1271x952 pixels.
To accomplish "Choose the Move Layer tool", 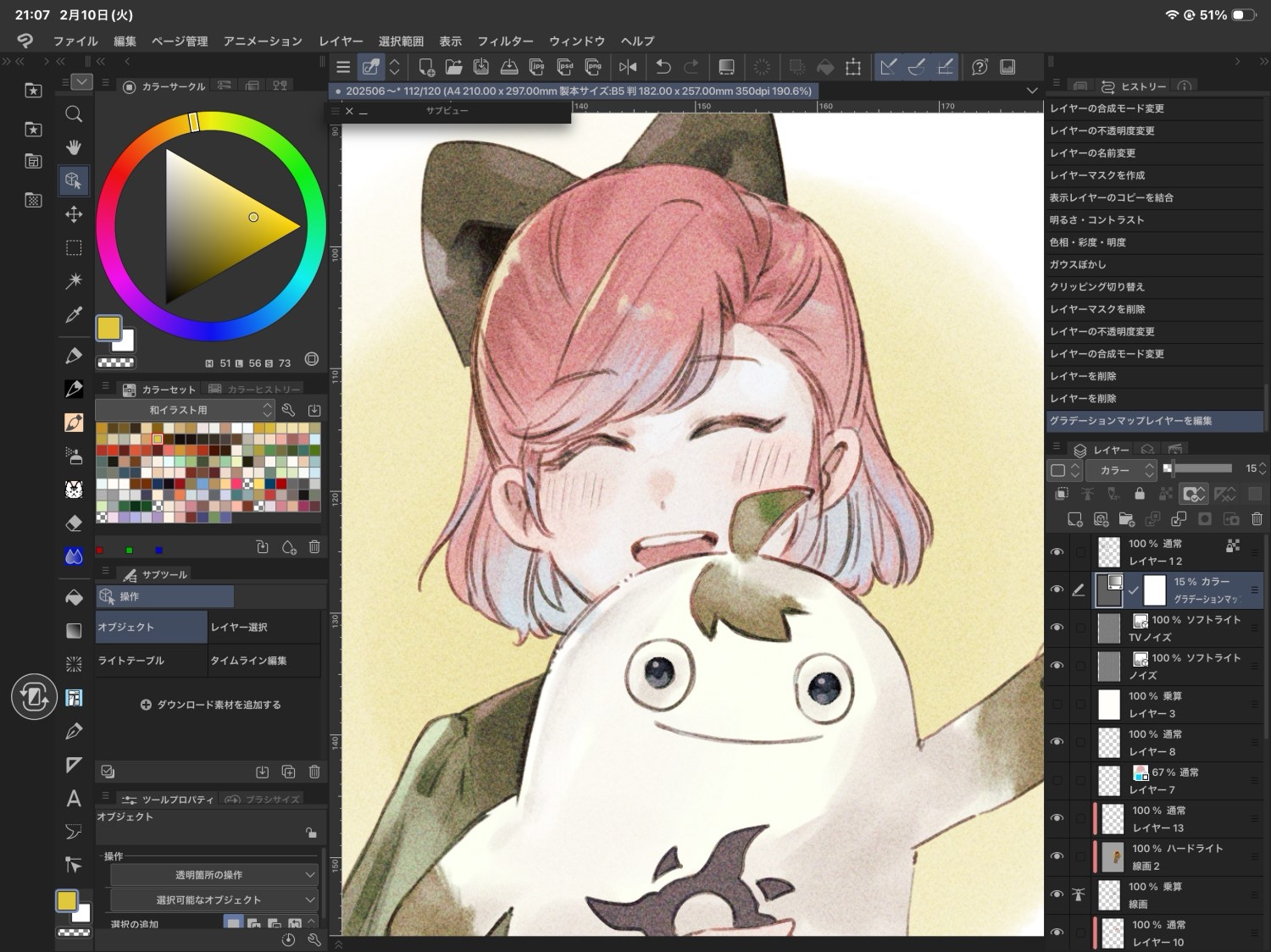I will [74, 214].
